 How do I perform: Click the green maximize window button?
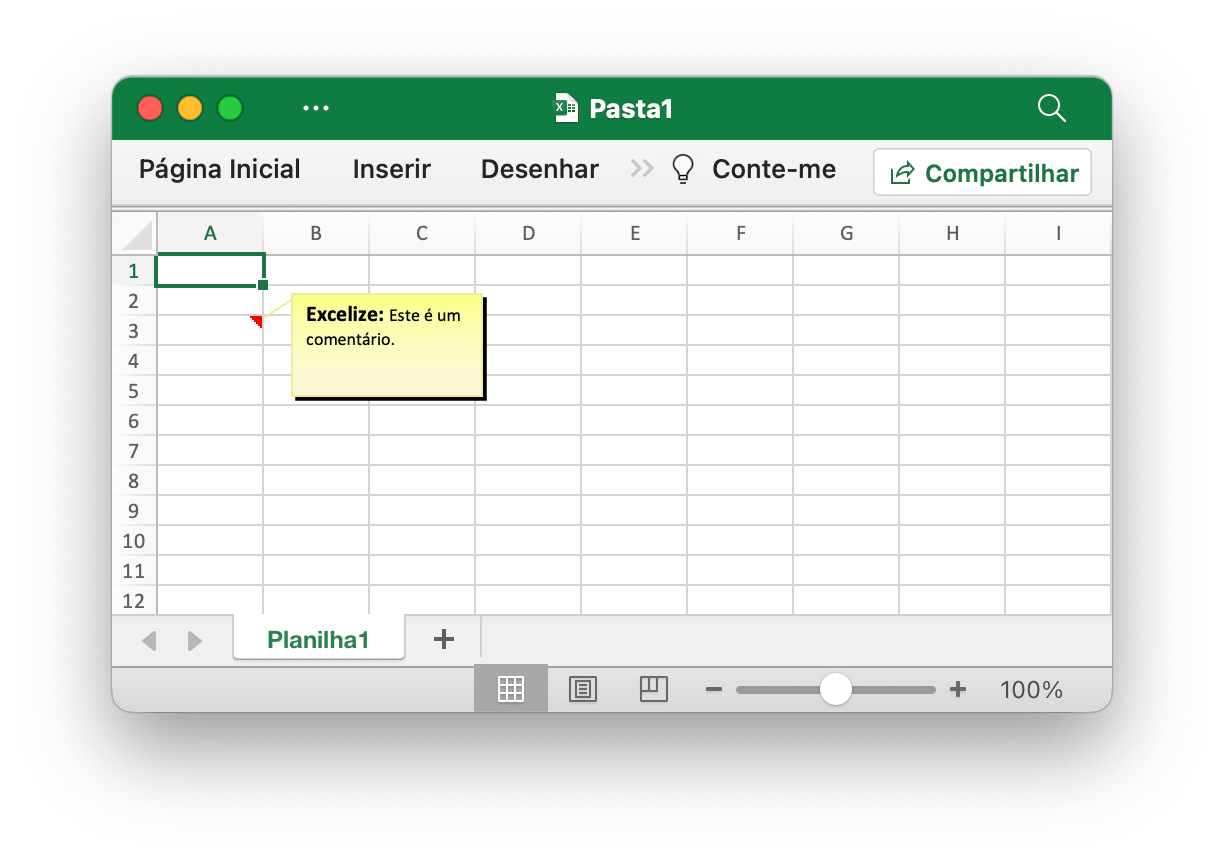(230, 108)
